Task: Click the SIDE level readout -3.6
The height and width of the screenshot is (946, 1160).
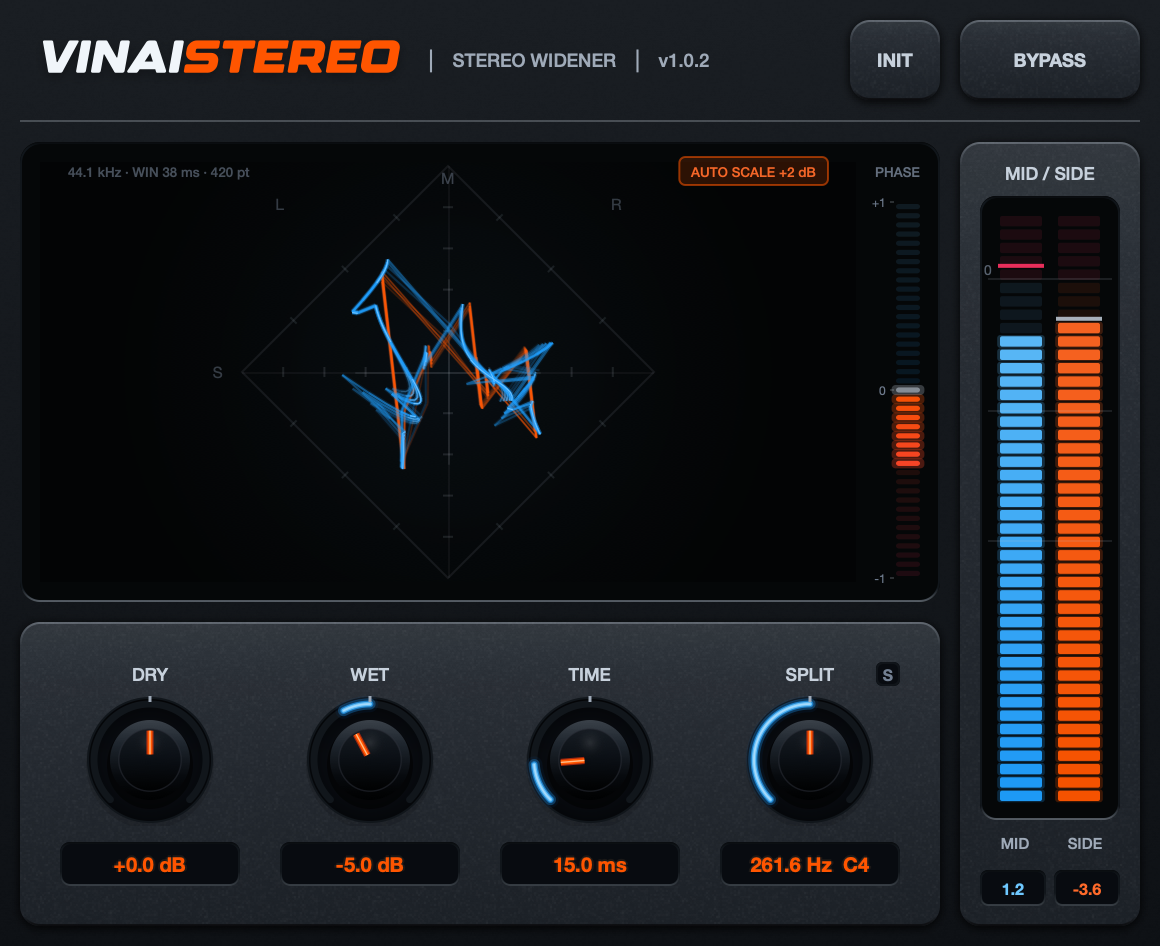Action: tap(1086, 888)
